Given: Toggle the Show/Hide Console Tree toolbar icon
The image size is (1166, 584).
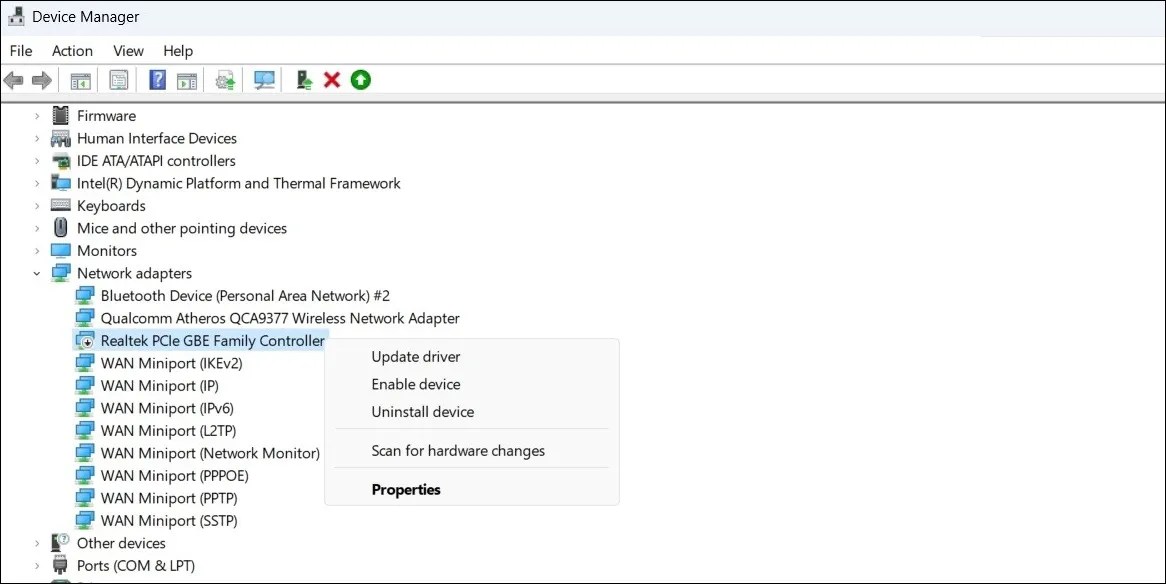Looking at the screenshot, I should pos(80,80).
